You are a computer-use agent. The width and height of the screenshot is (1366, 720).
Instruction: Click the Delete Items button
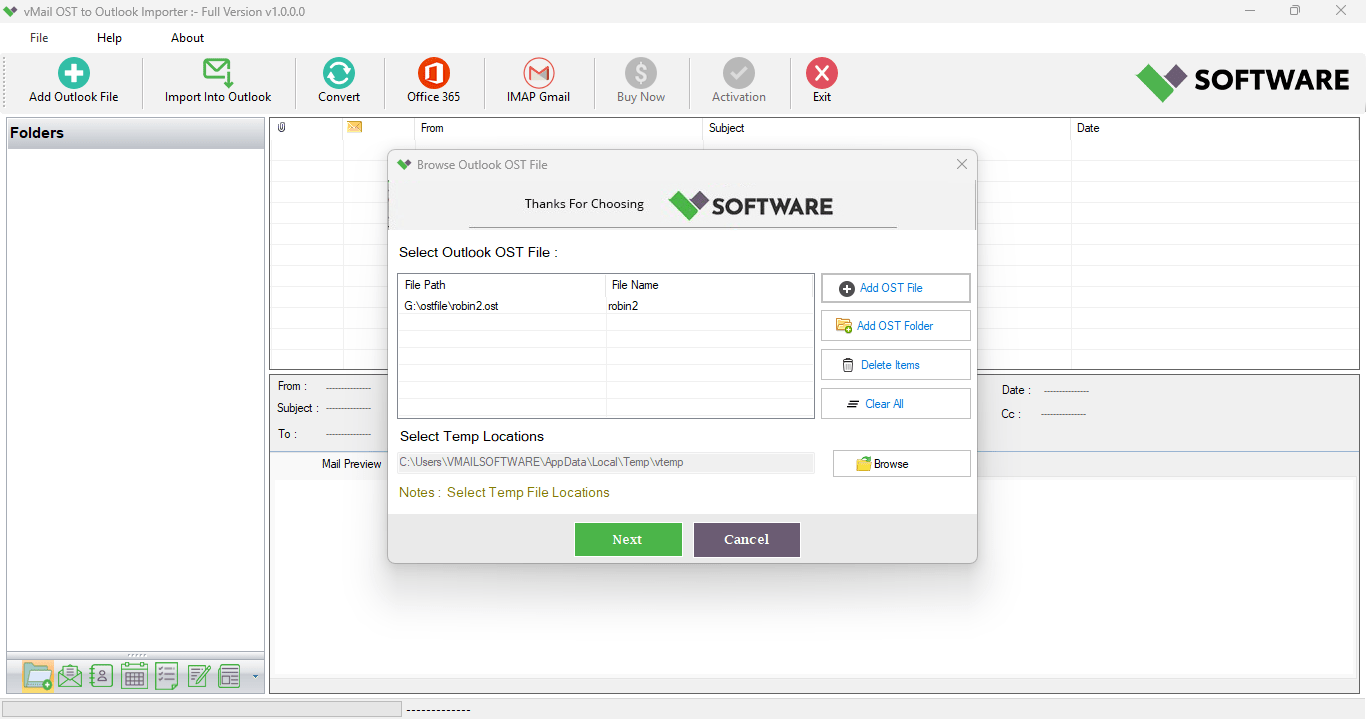[896, 365]
